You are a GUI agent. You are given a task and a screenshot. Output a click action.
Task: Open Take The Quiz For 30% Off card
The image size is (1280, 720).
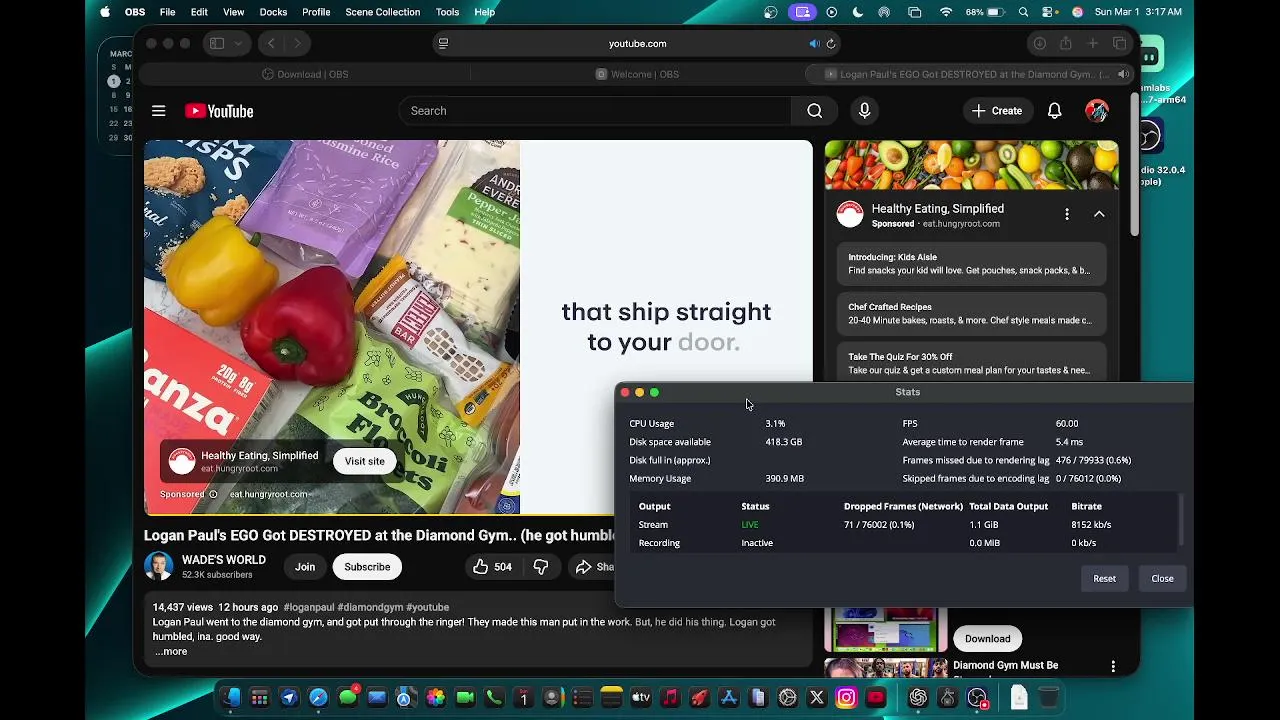coord(971,363)
